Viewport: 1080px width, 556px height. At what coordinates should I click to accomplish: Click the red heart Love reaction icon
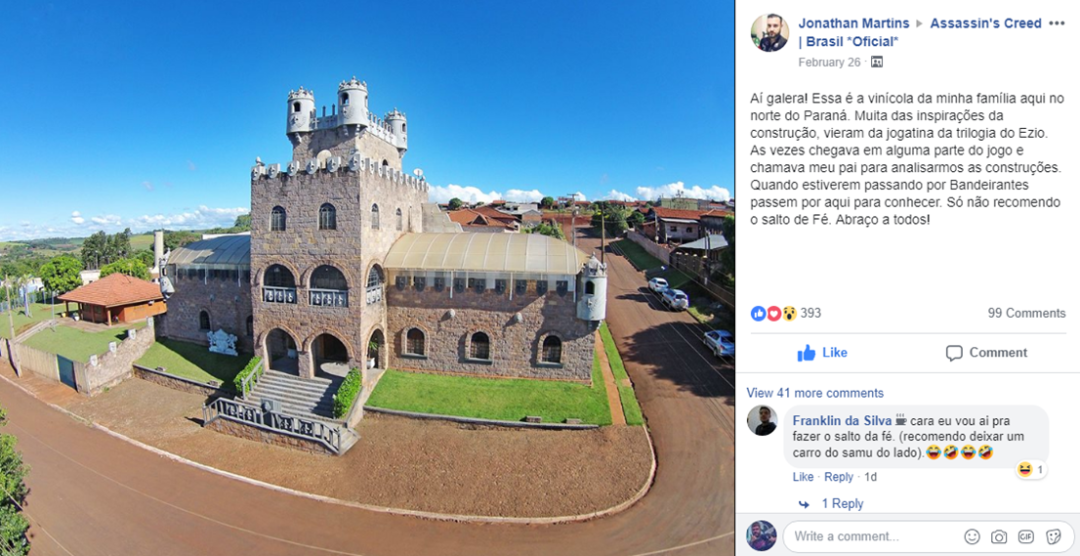[x=773, y=313]
